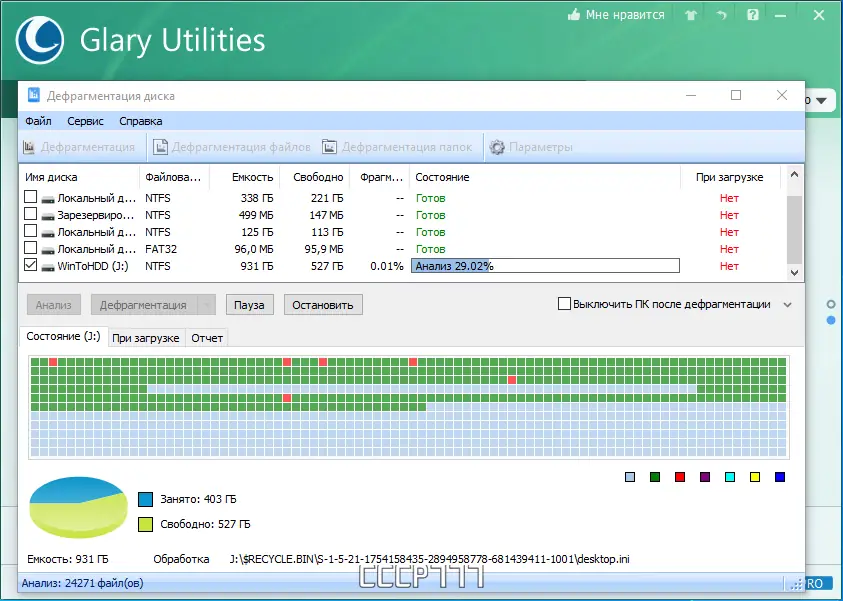Uncheck the WinToHDD (J:) disk

pyautogui.click(x=30, y=266)
